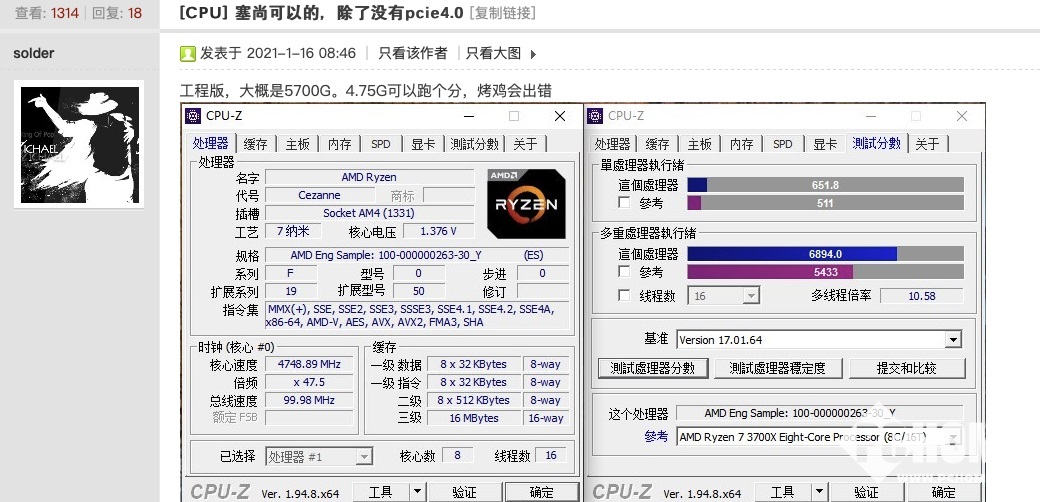Click the green post icon before 发表于

(188, 54)
